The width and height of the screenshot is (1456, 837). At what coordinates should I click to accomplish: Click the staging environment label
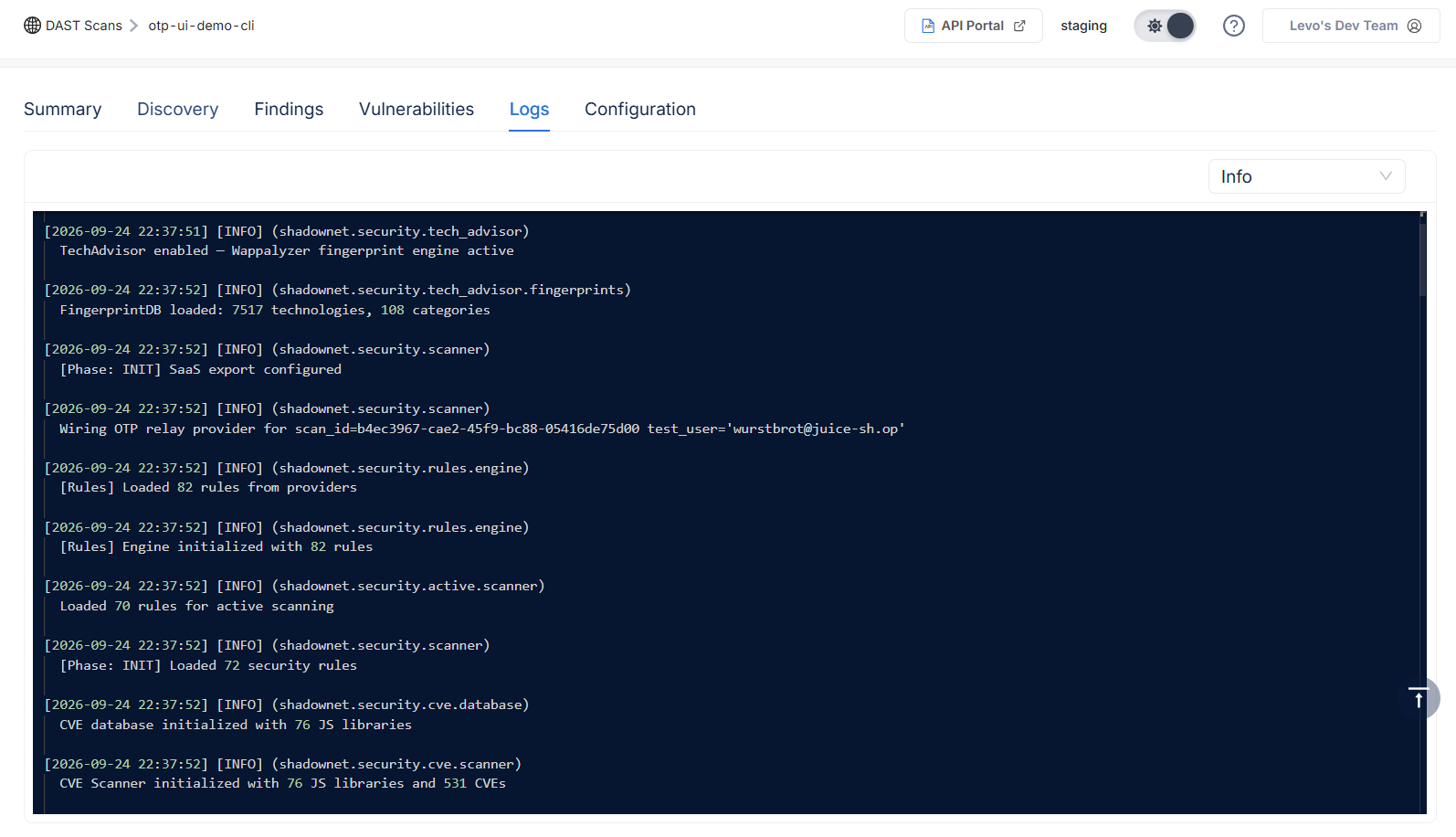[x=1084, y=26]
